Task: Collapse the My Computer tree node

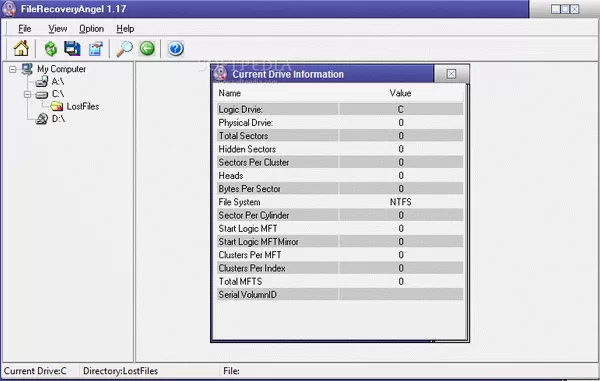Action: point(13,69)
